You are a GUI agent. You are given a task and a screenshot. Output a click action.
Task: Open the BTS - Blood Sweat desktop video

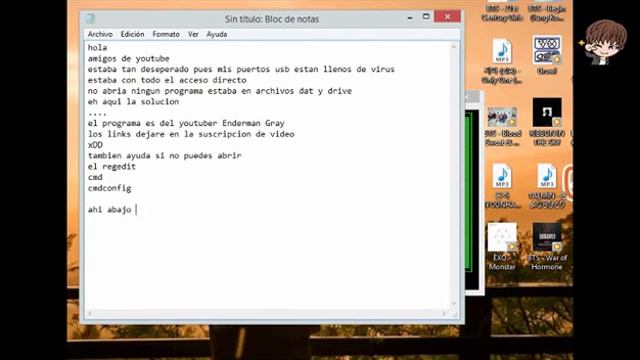(502, 127)
